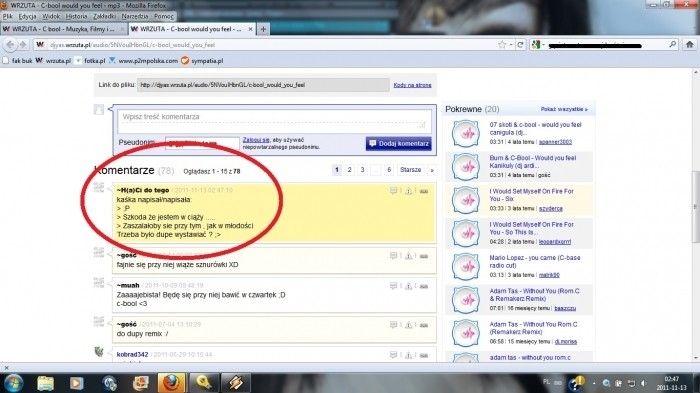Click the Dodaj komentarz button
The width and height of the screenshot is (700, 393).
(x=399, y=143)
